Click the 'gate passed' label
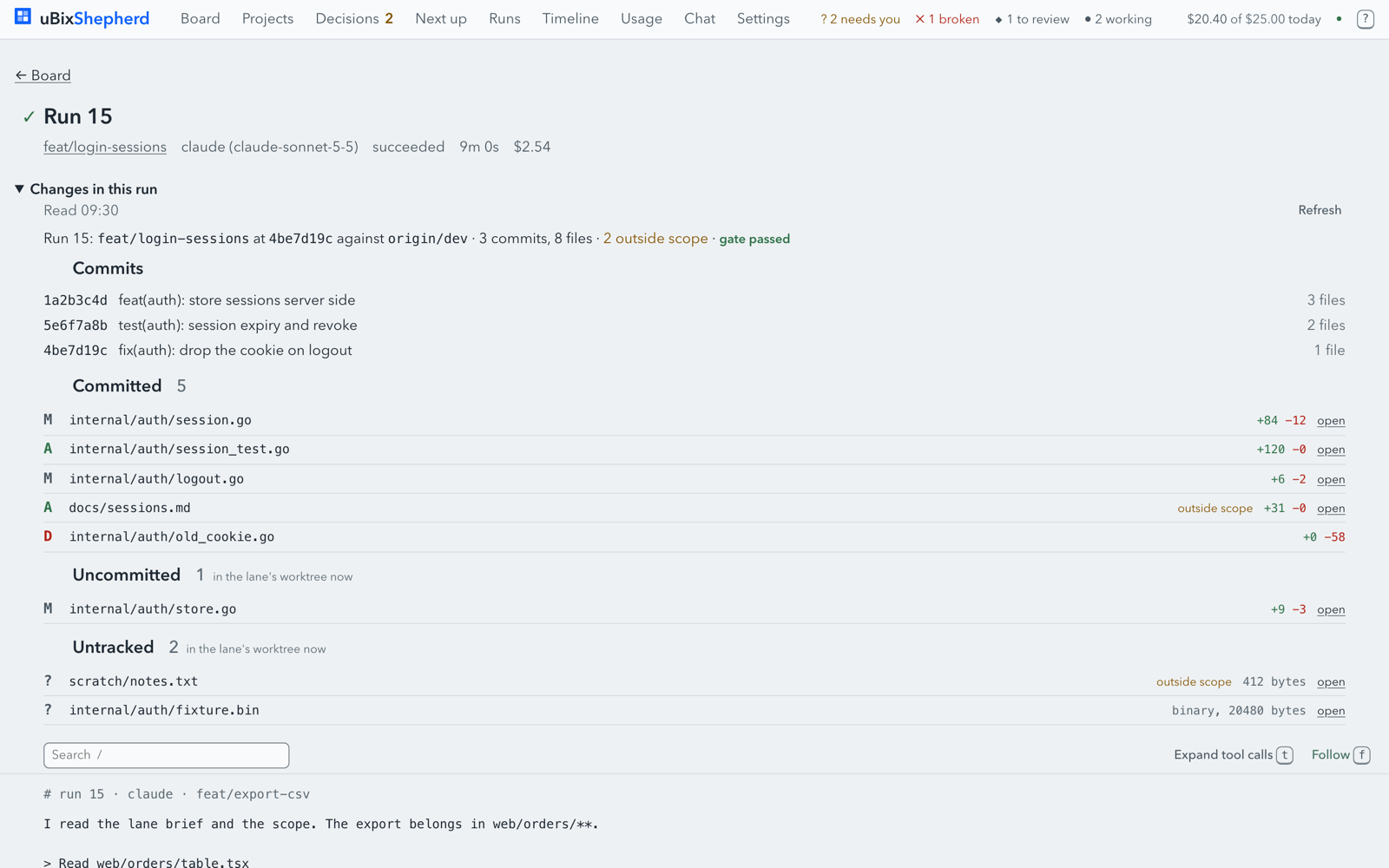Screen dimensions: 1389x868 point(754,240)
